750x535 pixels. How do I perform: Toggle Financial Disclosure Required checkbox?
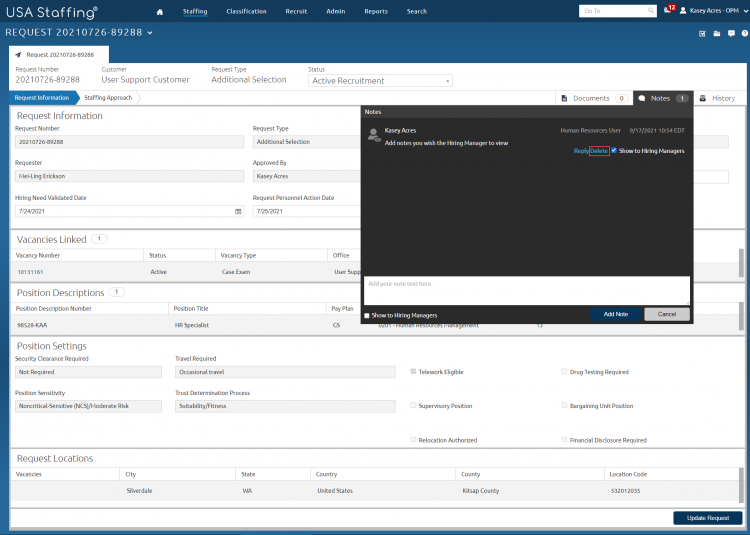coord(564,440)
